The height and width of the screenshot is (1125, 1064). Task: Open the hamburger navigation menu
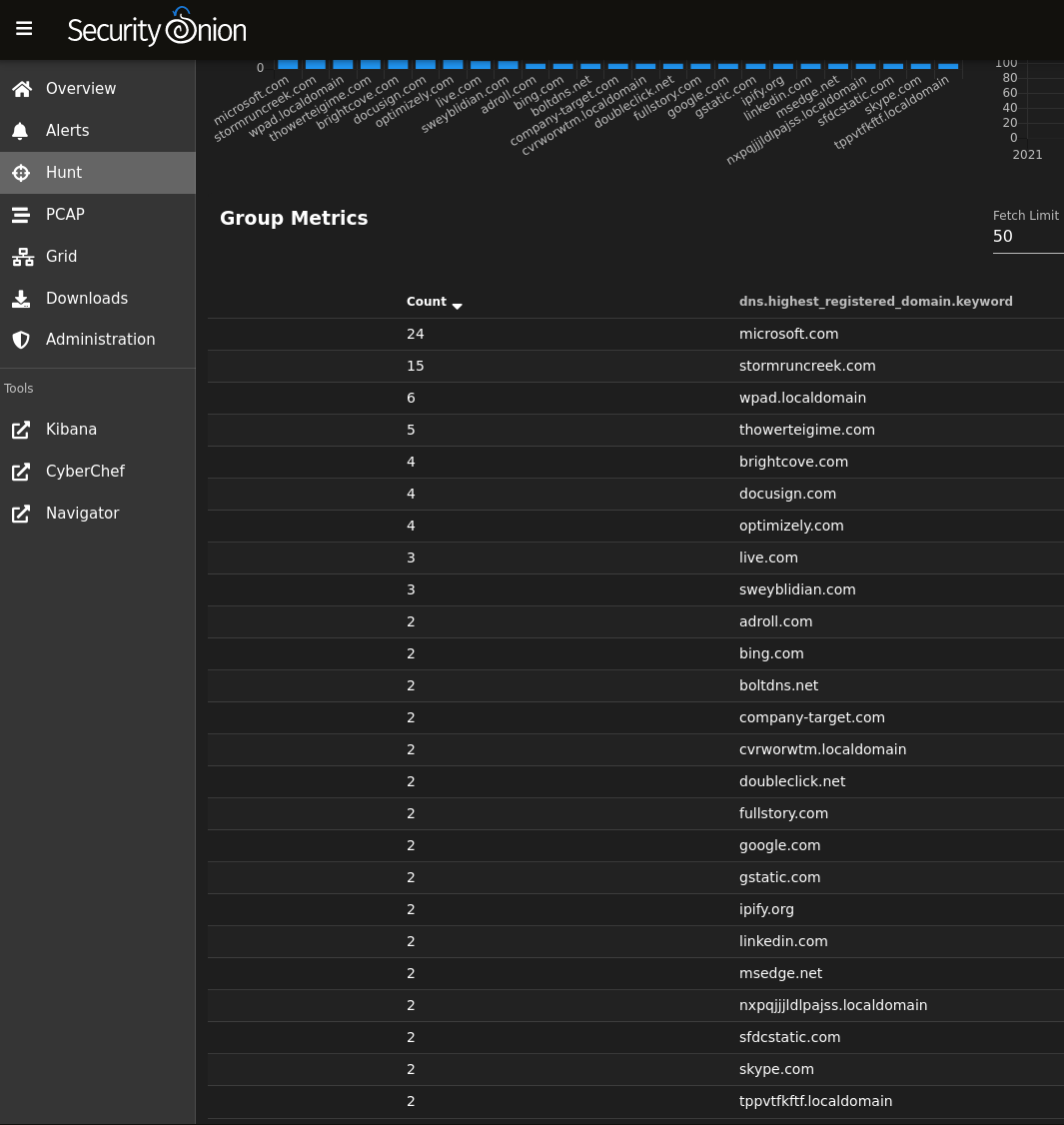point(24,29)
